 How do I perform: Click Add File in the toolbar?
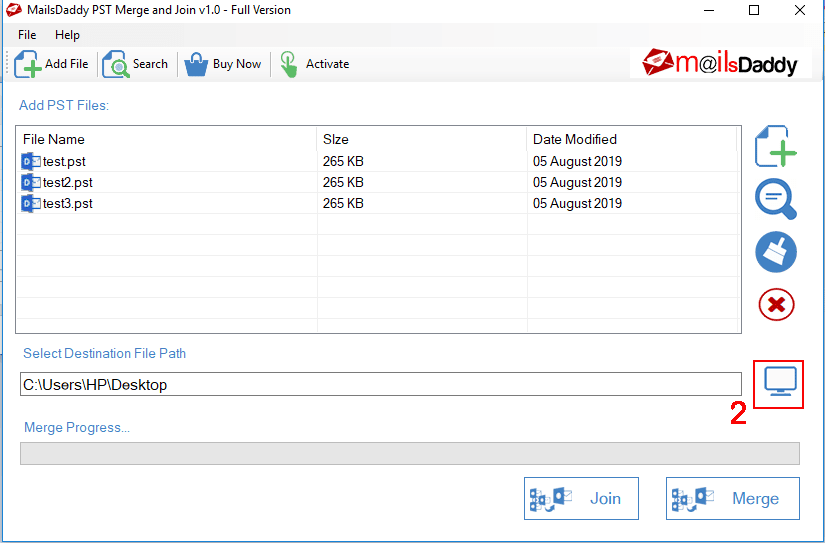click(x=51, y=64)
